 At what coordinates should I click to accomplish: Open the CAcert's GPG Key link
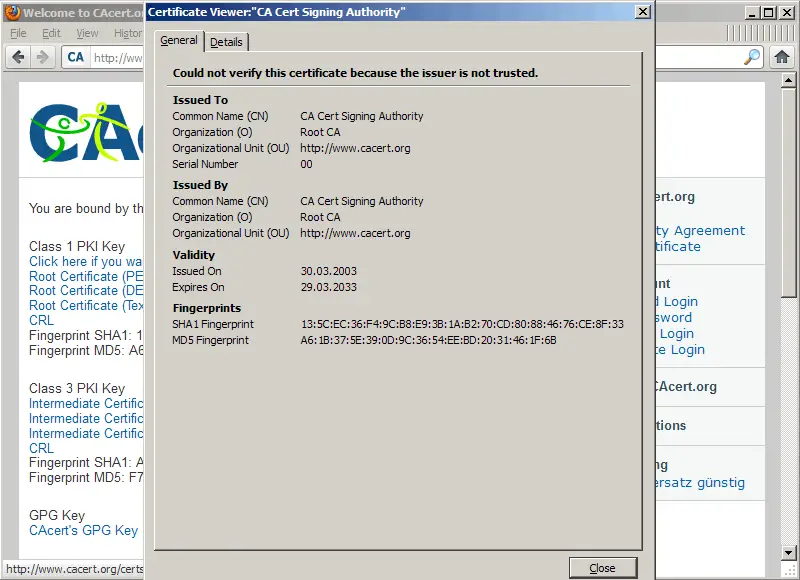(84, 531)
